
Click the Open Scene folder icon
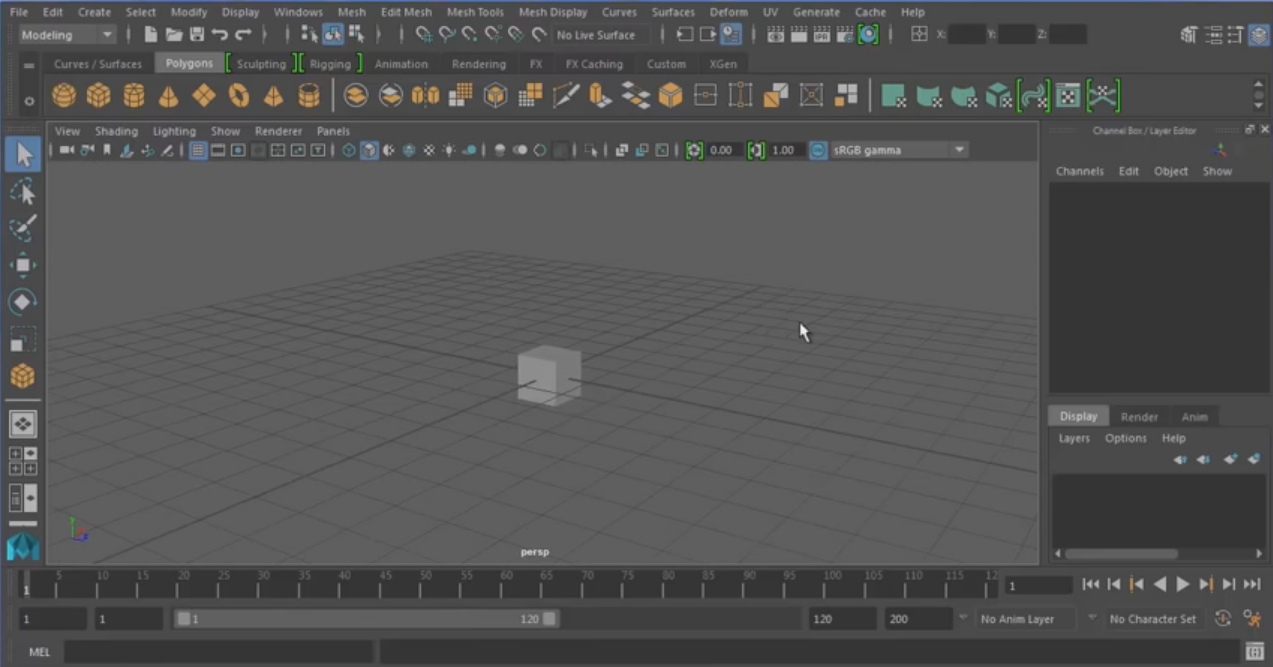point(174,34)
